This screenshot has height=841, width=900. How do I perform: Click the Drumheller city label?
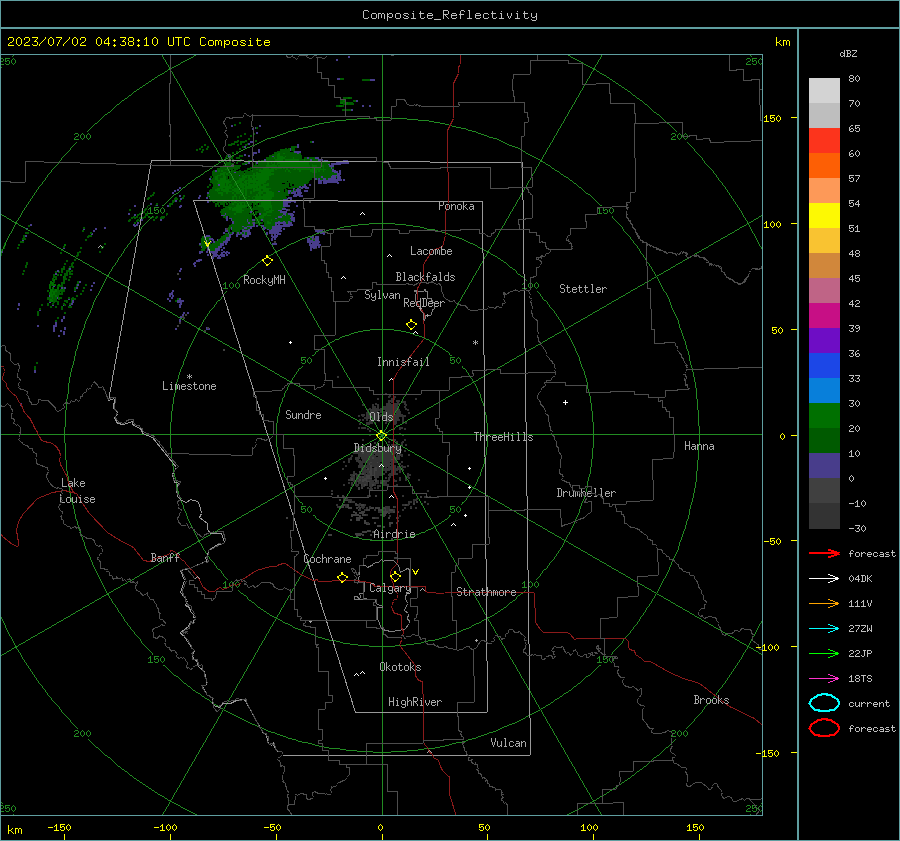[586, 493]
